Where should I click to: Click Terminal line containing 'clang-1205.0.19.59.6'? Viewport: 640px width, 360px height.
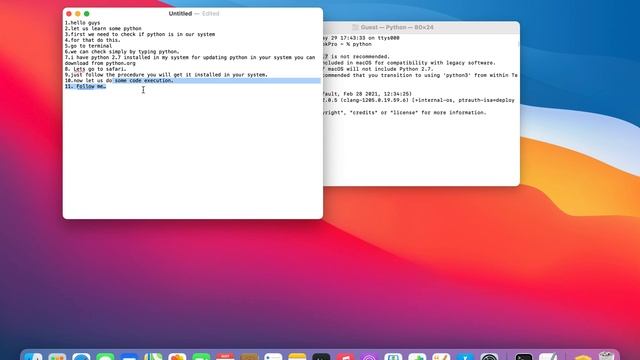pos(419,100)
